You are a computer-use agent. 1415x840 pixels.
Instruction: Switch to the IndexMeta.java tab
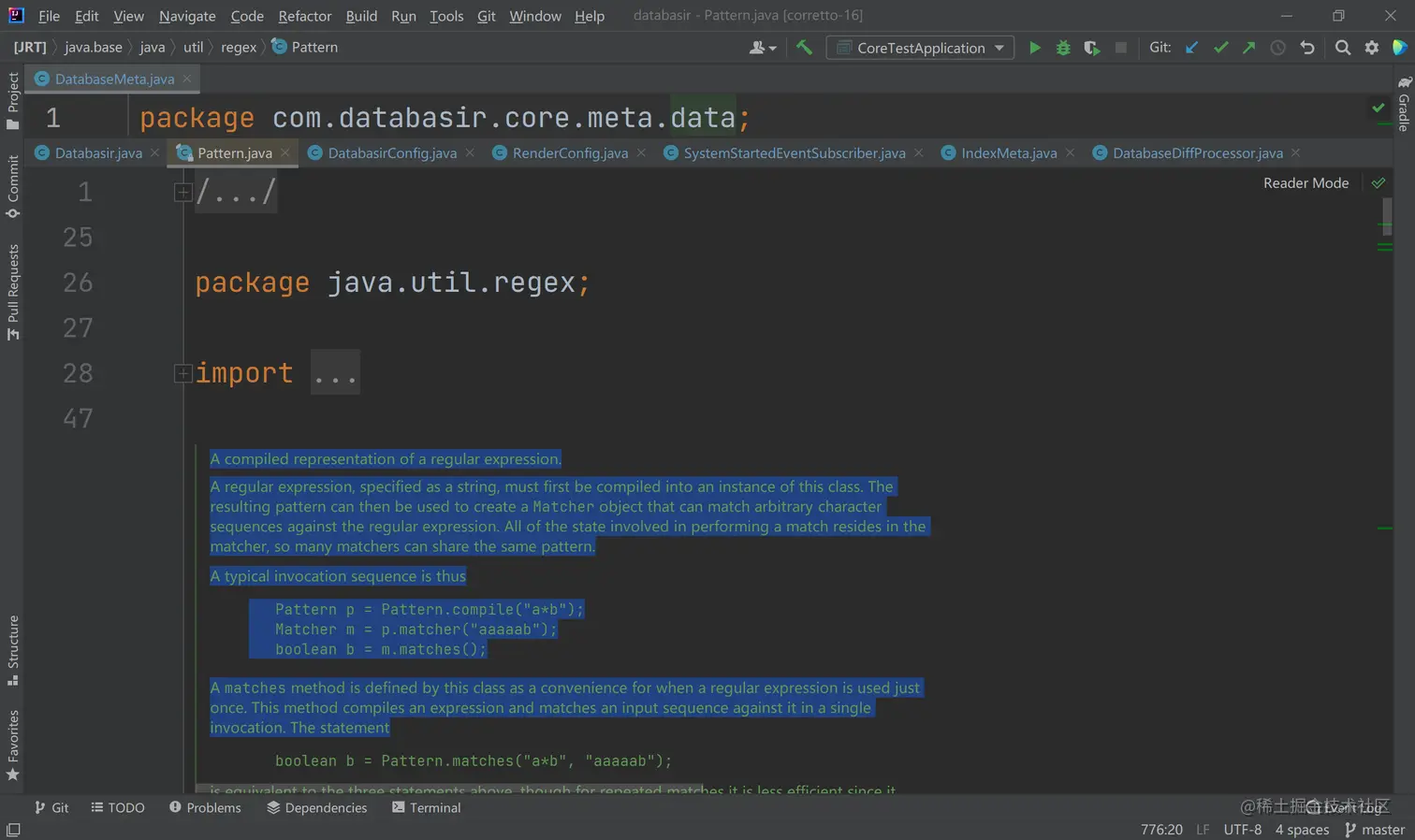click(1009, 153)
